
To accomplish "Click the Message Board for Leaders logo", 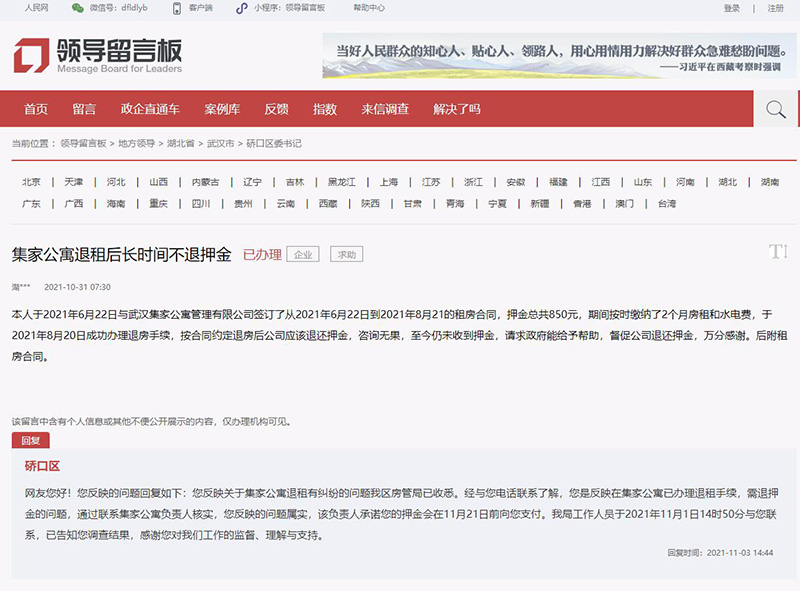I will (97, 56).
